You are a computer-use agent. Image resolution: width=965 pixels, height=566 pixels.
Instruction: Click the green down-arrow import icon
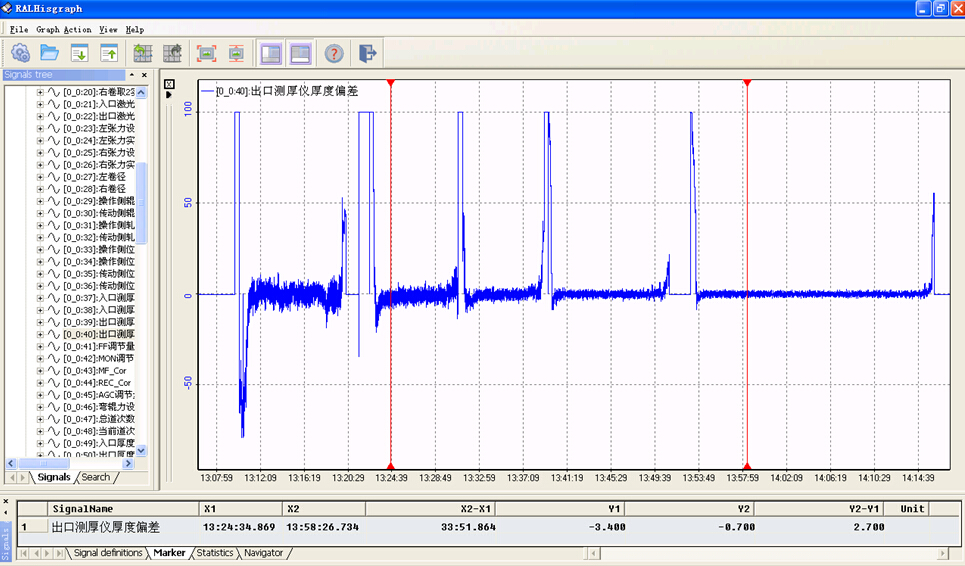79,53
